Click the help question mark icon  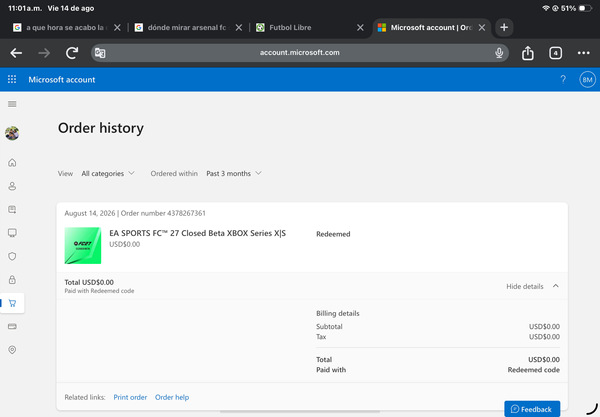(563, 79)
